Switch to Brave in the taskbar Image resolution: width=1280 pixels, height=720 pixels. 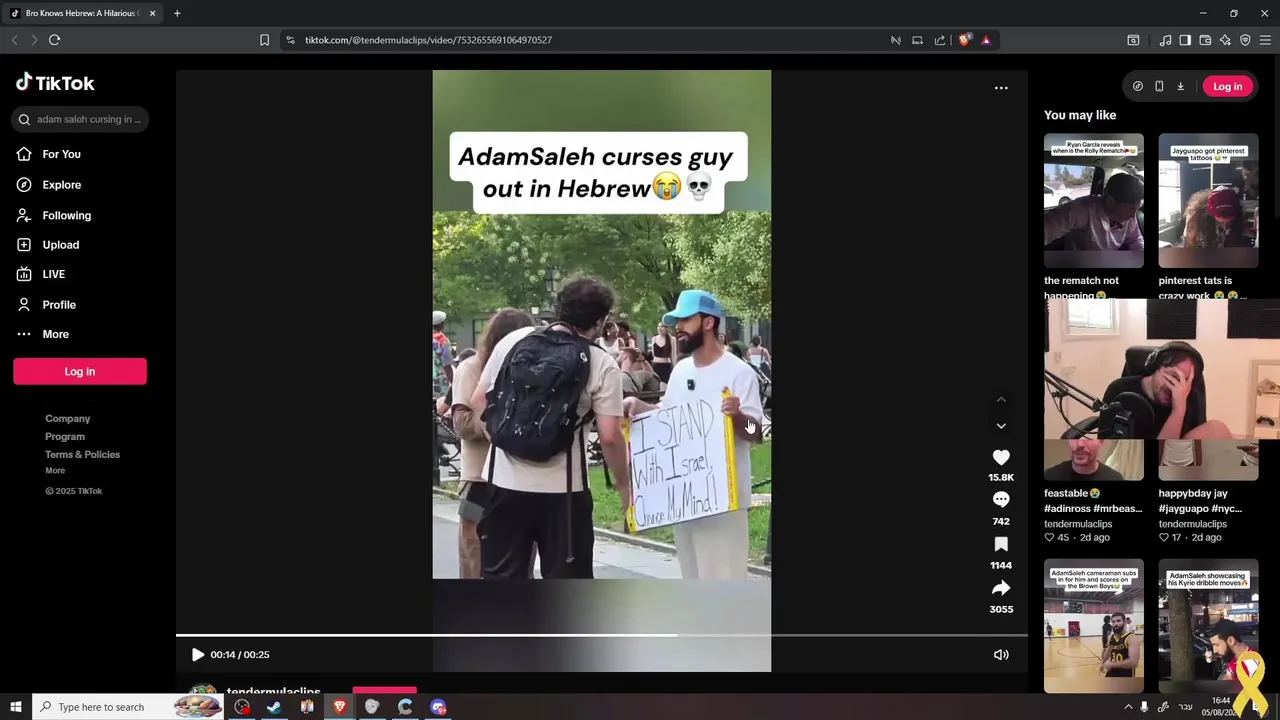pos(340,707)
